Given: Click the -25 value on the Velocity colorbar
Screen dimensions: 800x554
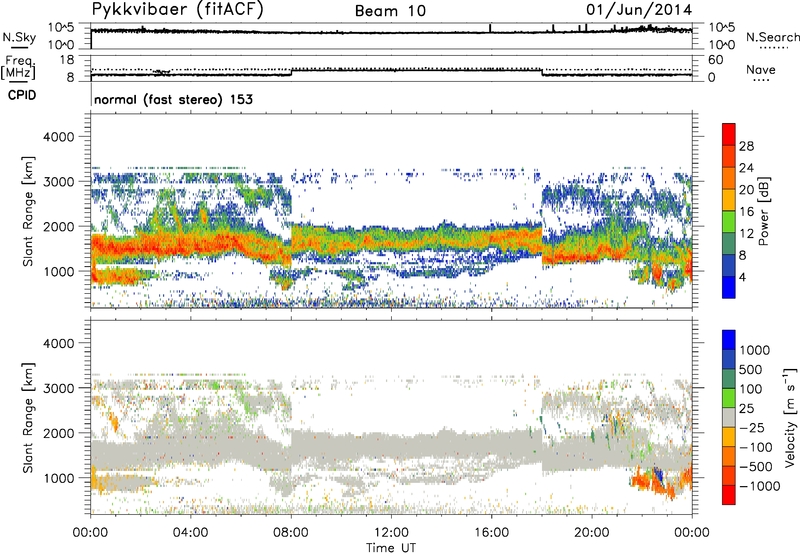Looking at the screenshot, I should [753, 428].
